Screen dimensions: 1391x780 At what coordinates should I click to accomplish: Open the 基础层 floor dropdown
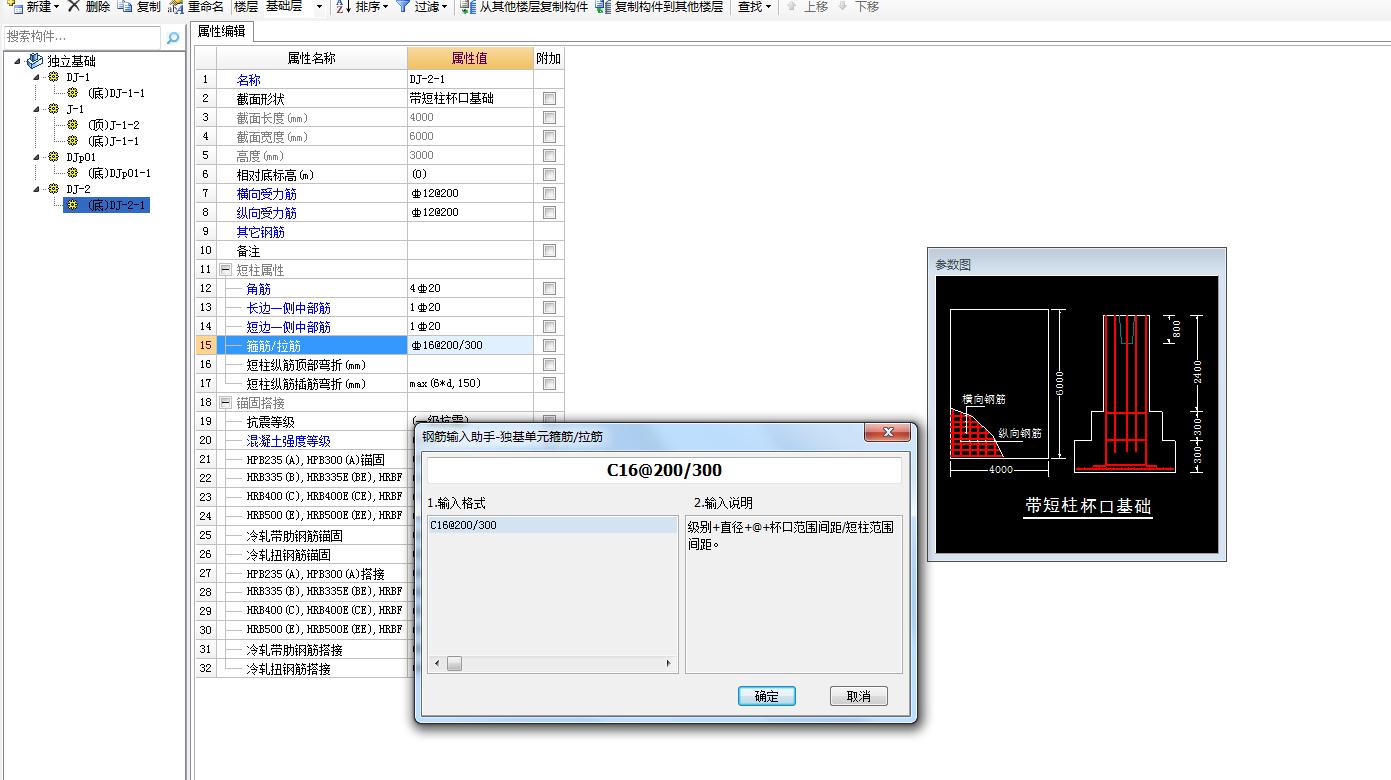319,7
